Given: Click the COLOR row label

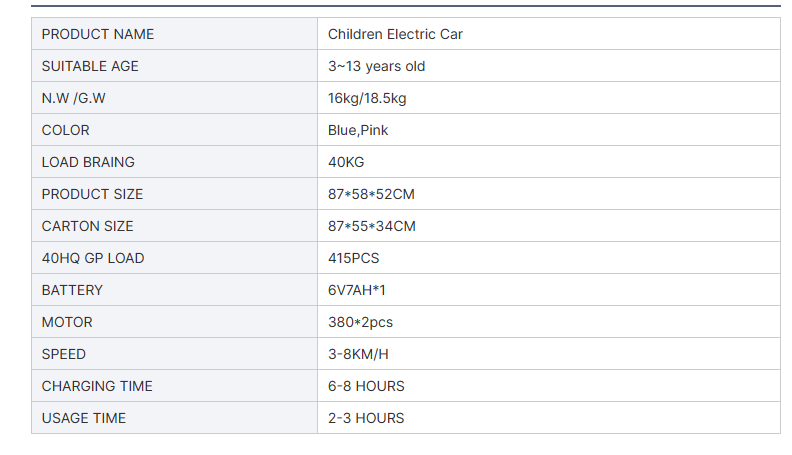Looking at the screenshot, I should [65, 130].
